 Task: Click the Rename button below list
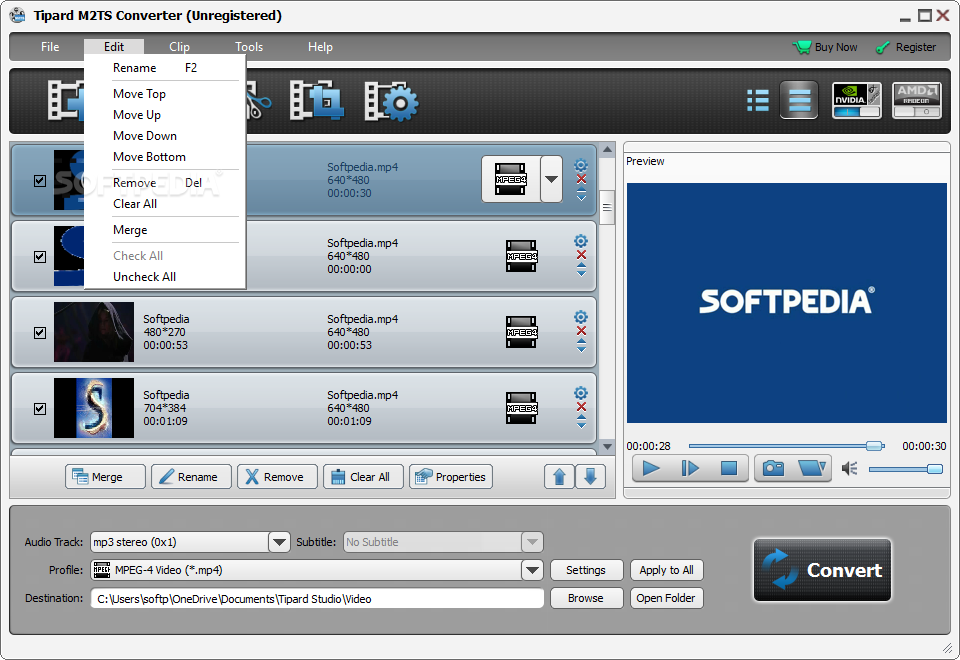coord(191,476)
